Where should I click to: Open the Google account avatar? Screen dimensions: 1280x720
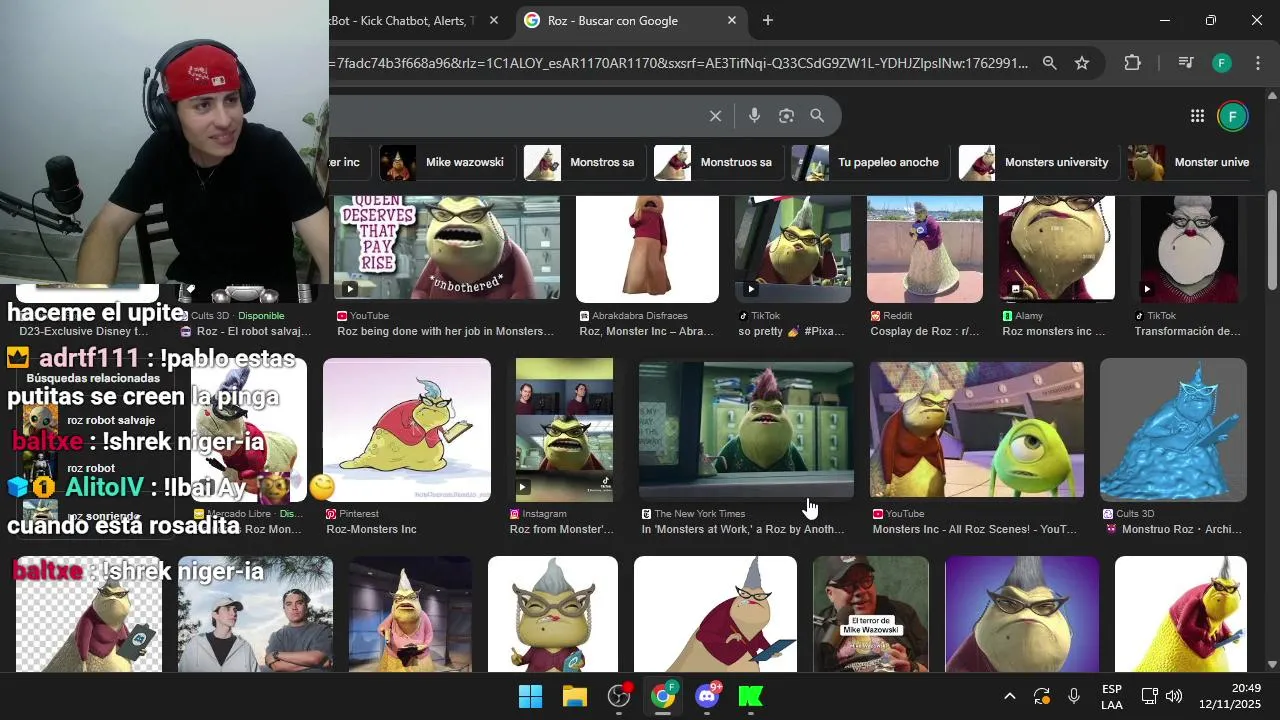point(1233,116)
